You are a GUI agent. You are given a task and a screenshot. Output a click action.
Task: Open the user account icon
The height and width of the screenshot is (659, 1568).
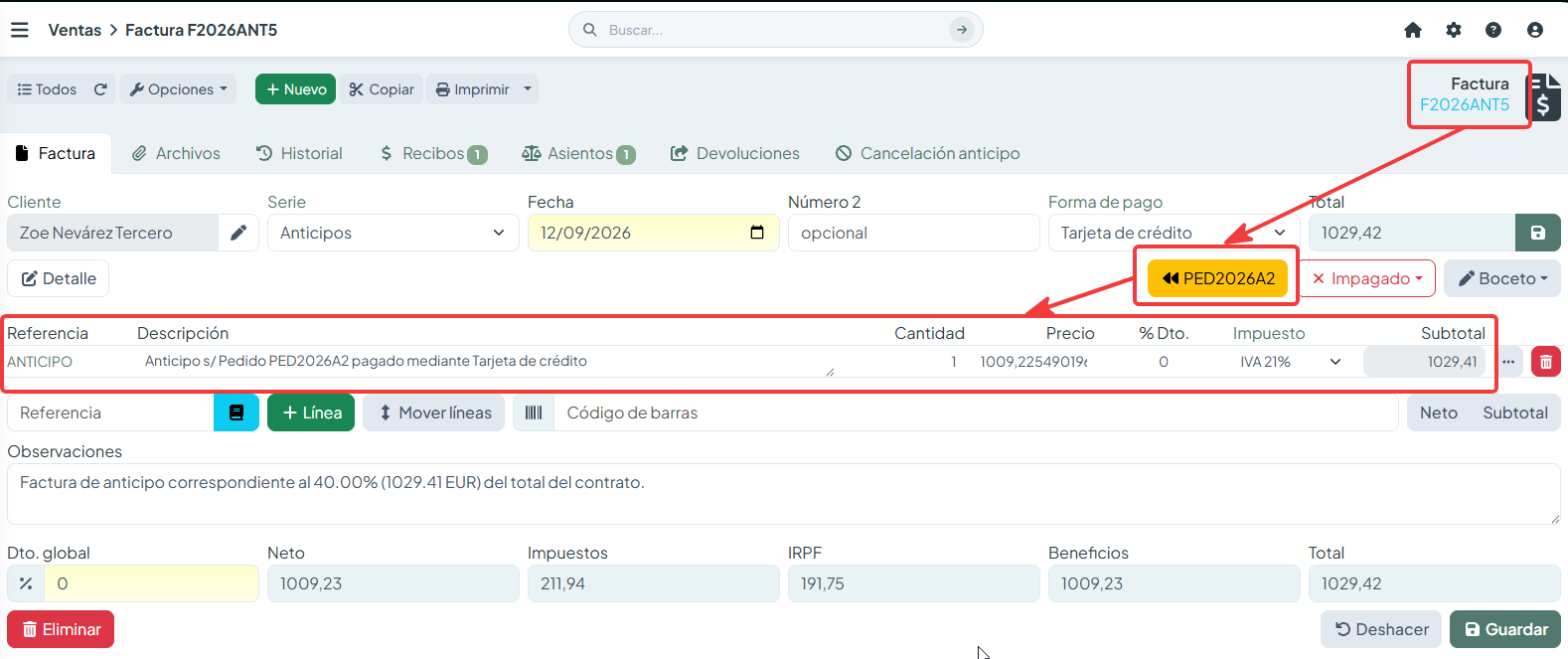click(1535, 30)
